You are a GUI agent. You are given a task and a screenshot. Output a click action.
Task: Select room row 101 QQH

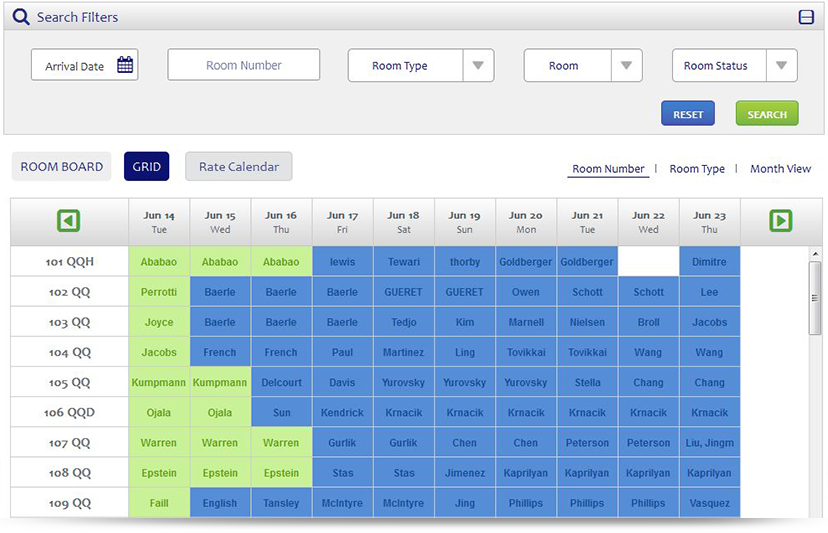pos(69,261)
